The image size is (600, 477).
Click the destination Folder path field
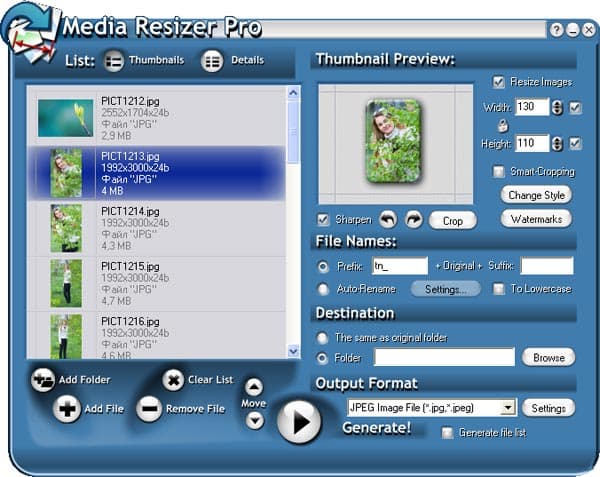point(444,357)
